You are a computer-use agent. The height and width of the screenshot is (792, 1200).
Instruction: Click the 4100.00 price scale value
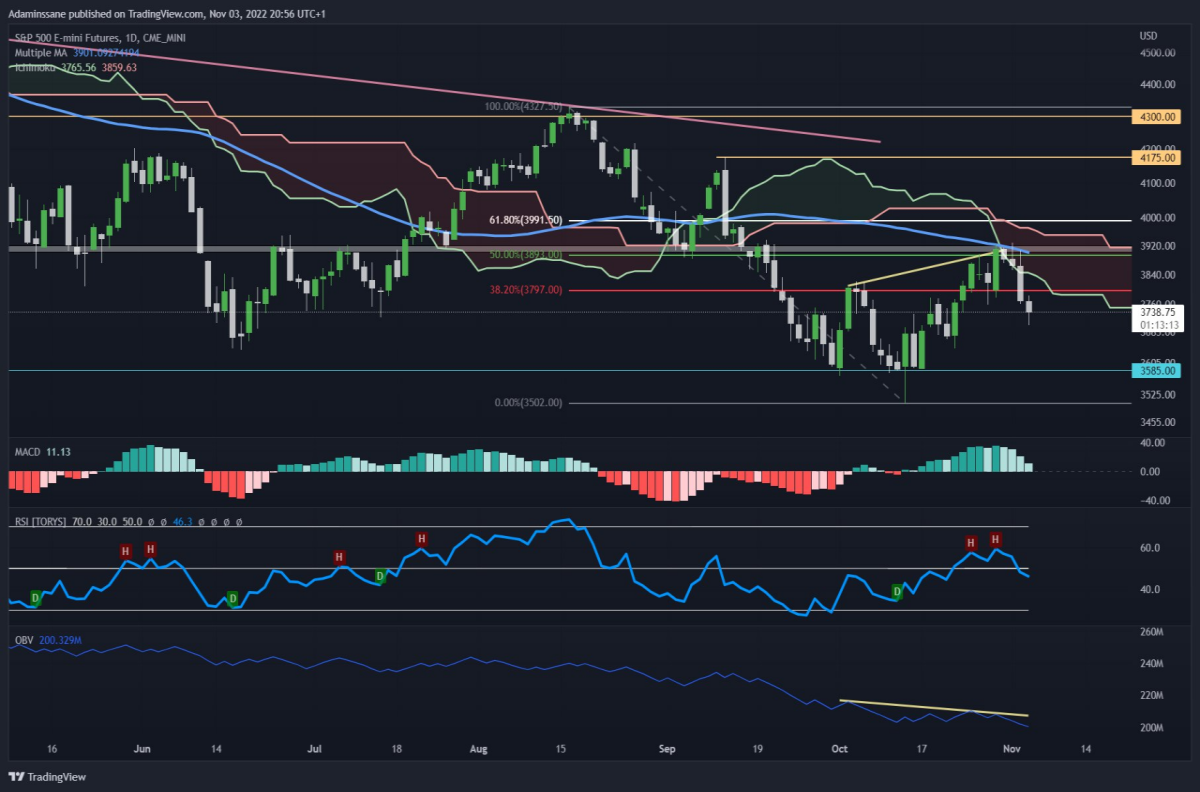coord(1159,184)
